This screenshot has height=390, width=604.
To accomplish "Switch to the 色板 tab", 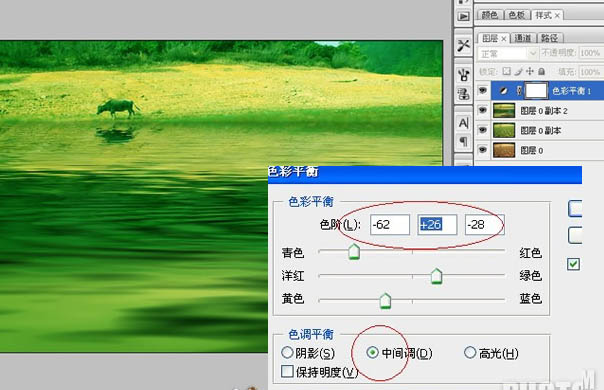I will click(x=516, y=15).
